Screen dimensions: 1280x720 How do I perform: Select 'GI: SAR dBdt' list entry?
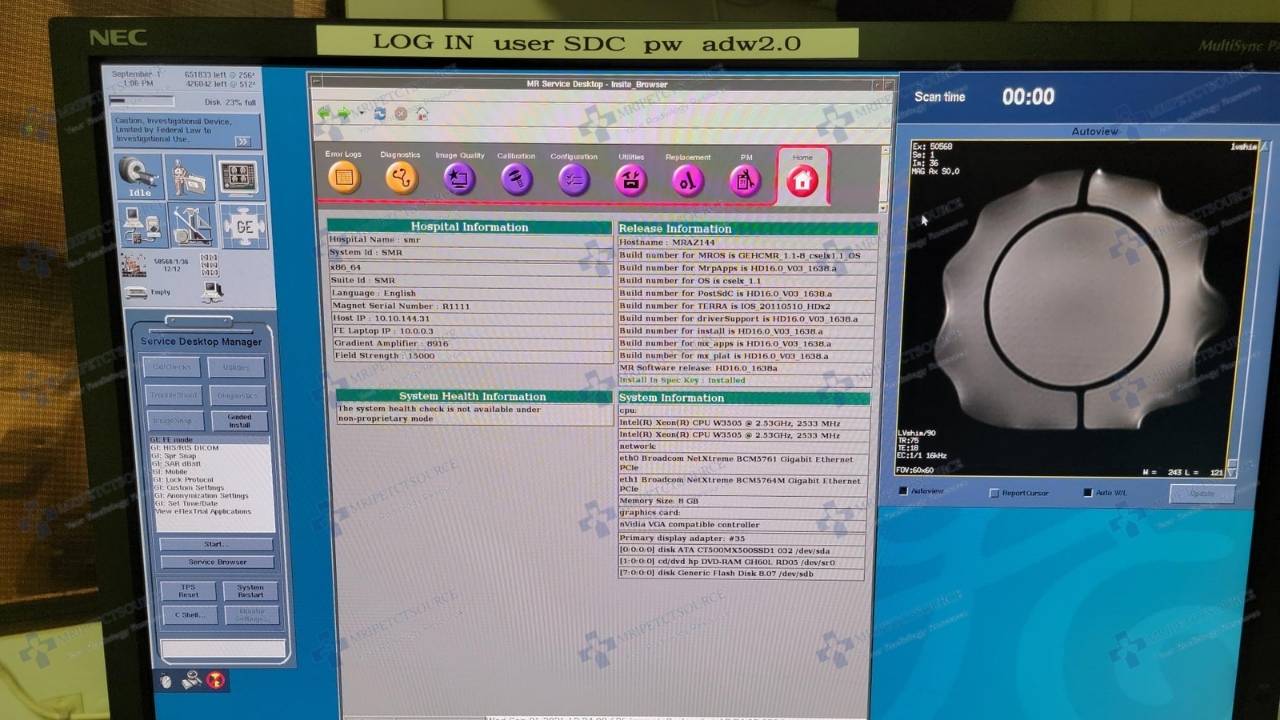(176, 464)
